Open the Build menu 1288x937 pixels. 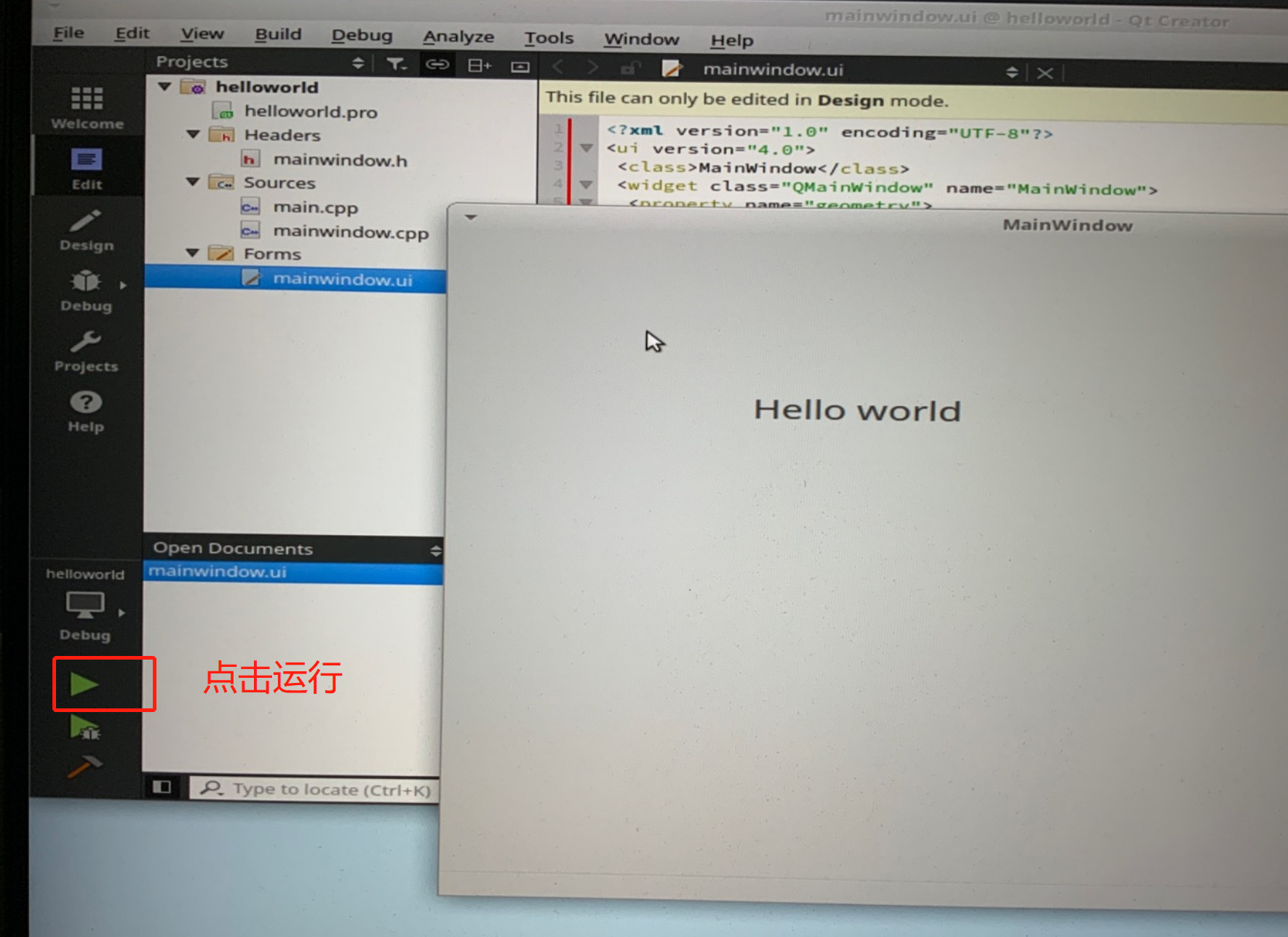[278, 35]
